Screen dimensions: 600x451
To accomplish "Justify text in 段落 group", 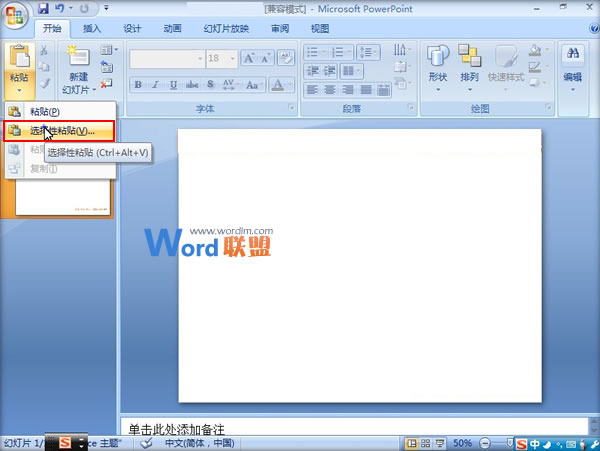I will (366, 90).
